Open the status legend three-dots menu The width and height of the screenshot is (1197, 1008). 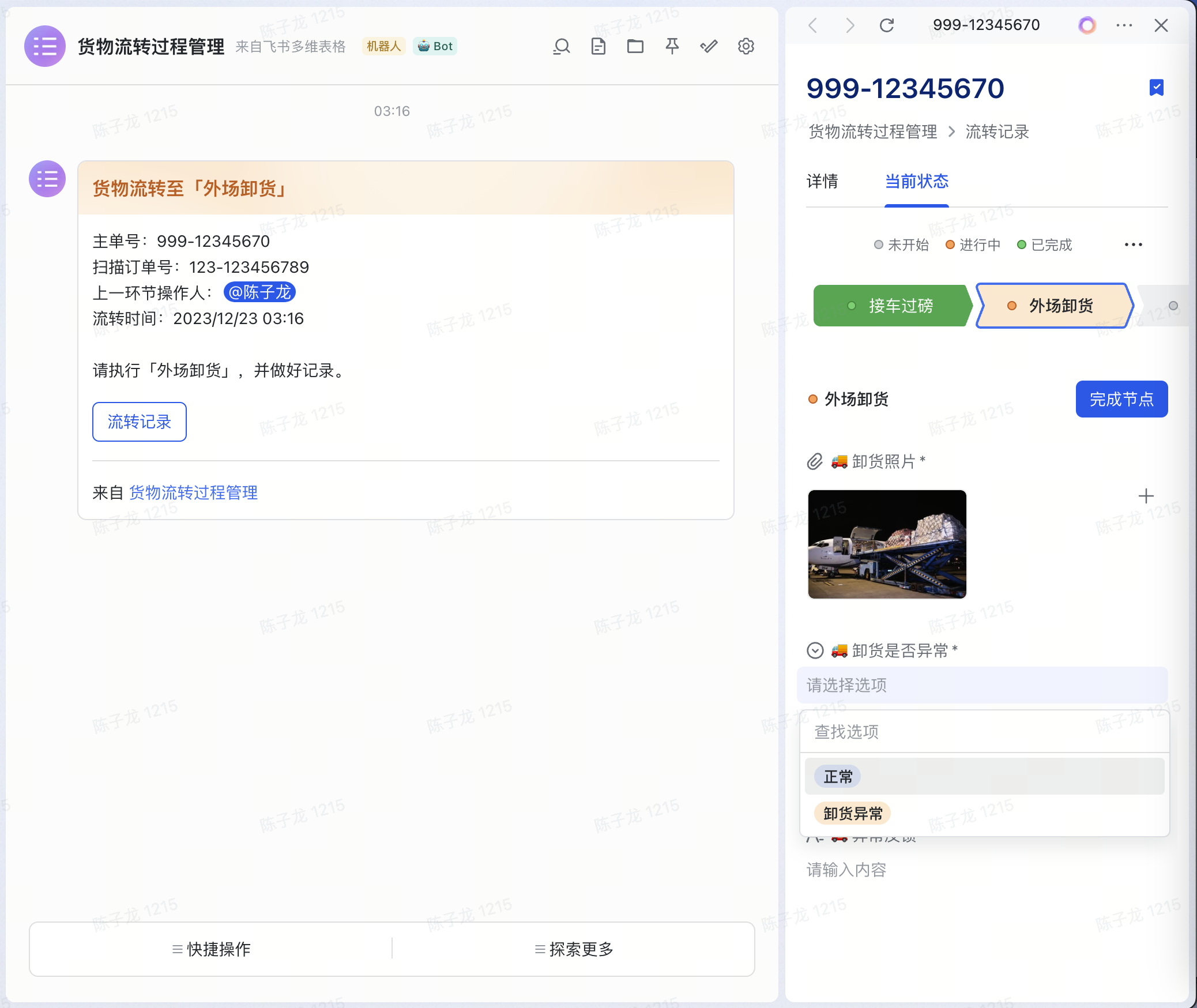tap(1133, 245)
